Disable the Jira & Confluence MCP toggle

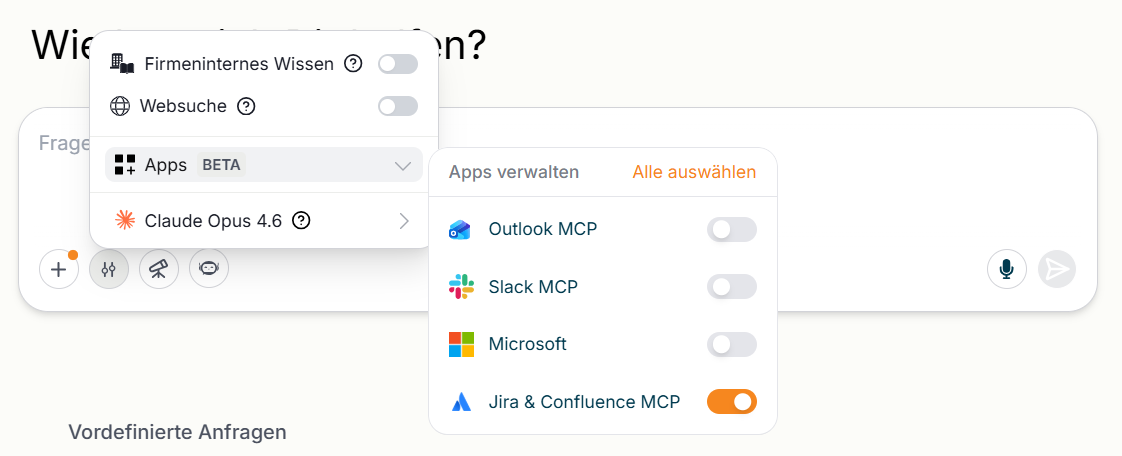click(731, 402)
